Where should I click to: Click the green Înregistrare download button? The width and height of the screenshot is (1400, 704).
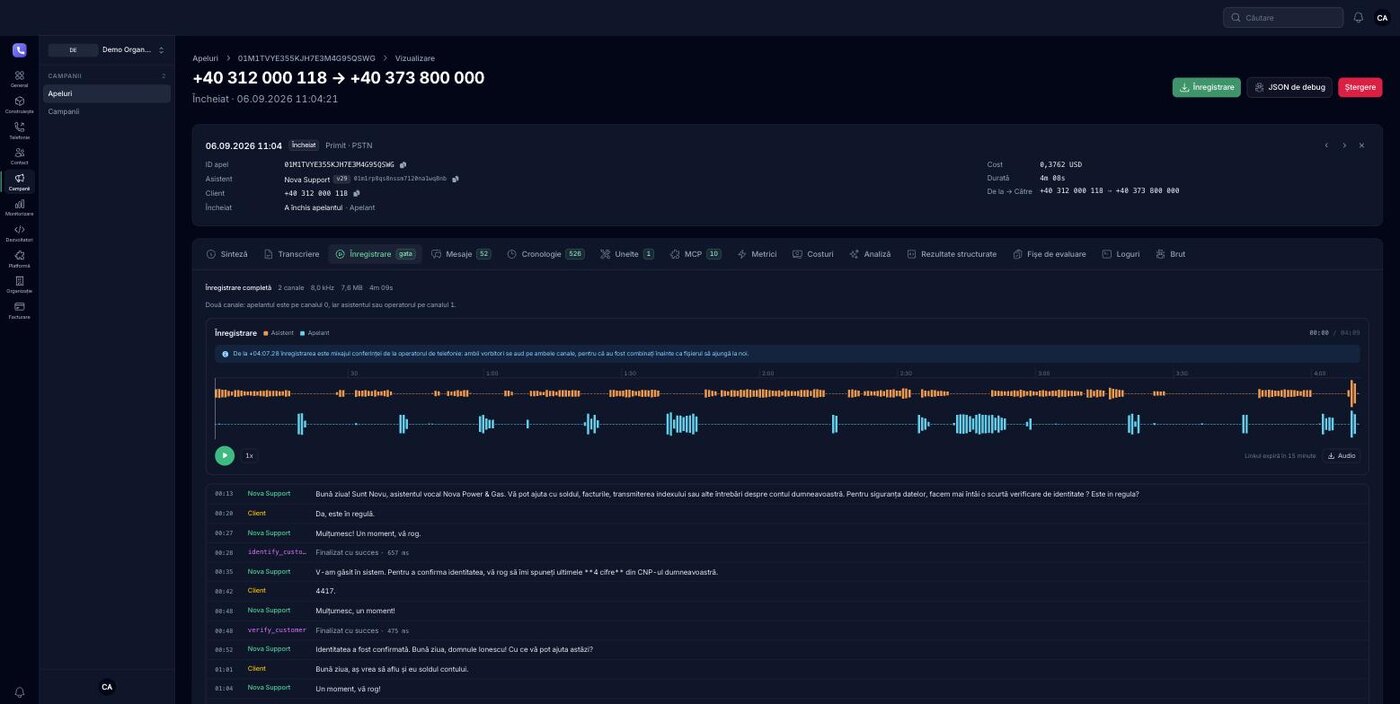point(1206,87)
